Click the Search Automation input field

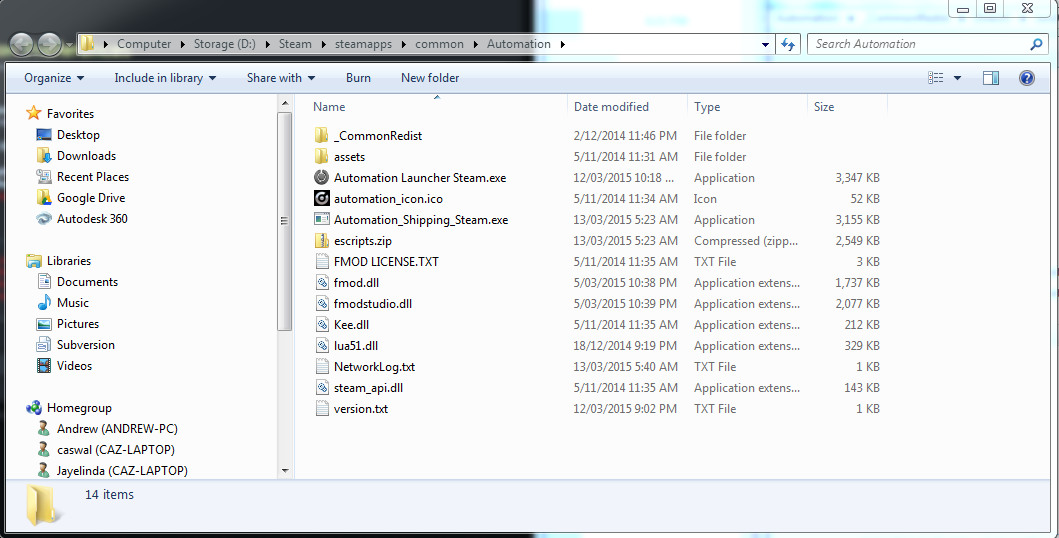point(919,44)
